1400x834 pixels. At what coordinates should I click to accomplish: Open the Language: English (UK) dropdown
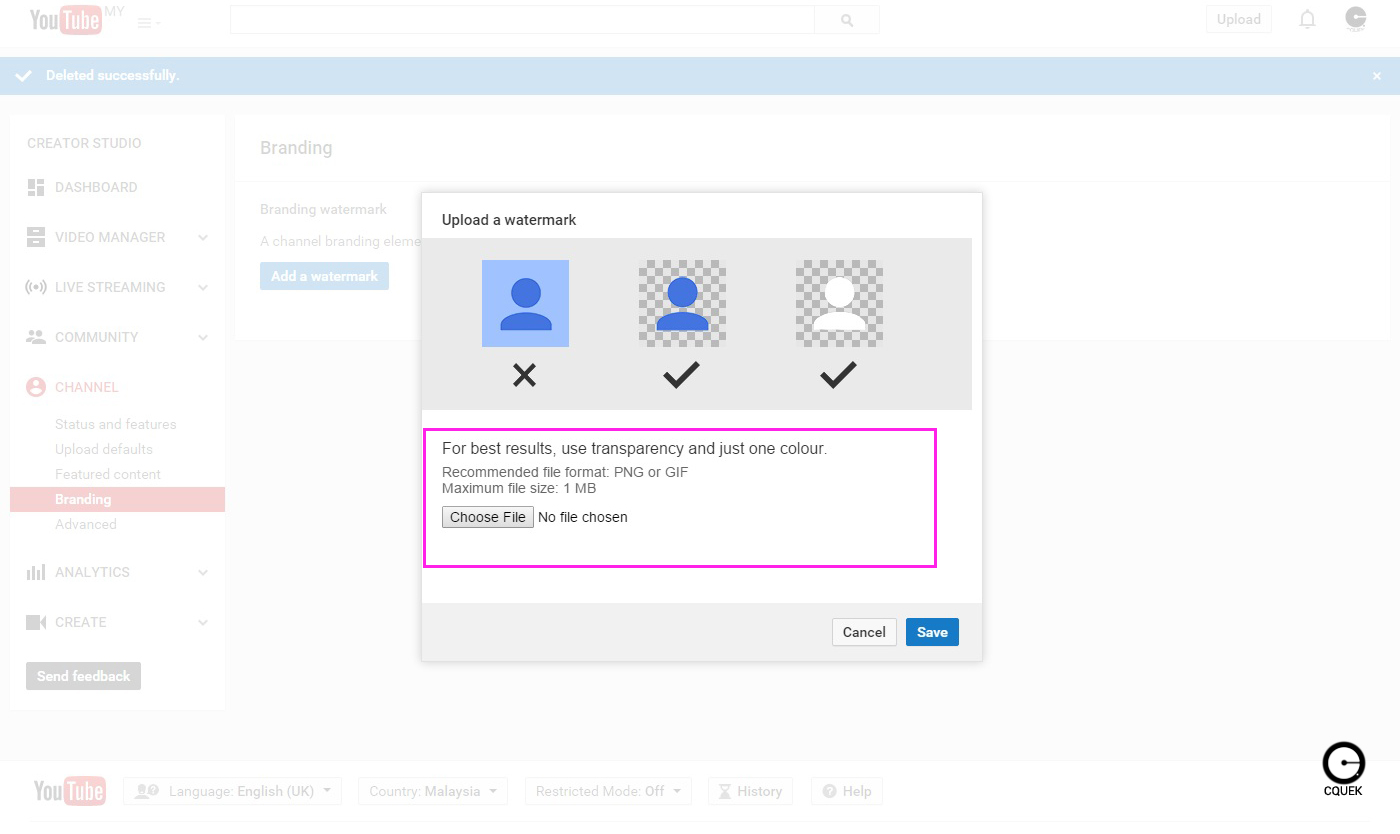233,791
